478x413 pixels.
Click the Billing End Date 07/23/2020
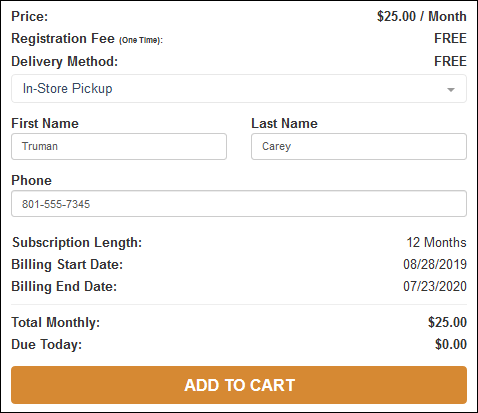[x=435, y=286]
